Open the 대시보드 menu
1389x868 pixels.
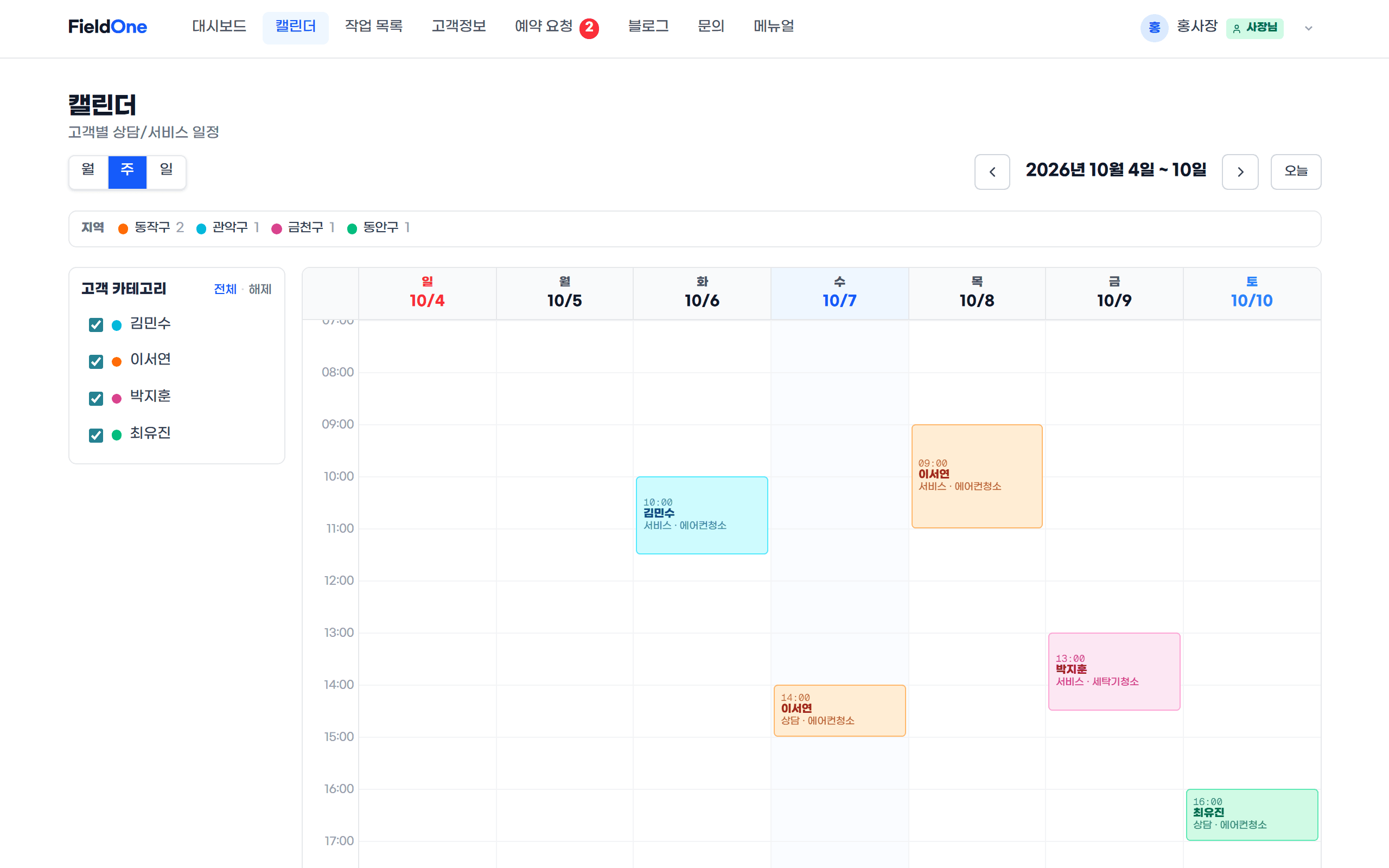[219, 27]
